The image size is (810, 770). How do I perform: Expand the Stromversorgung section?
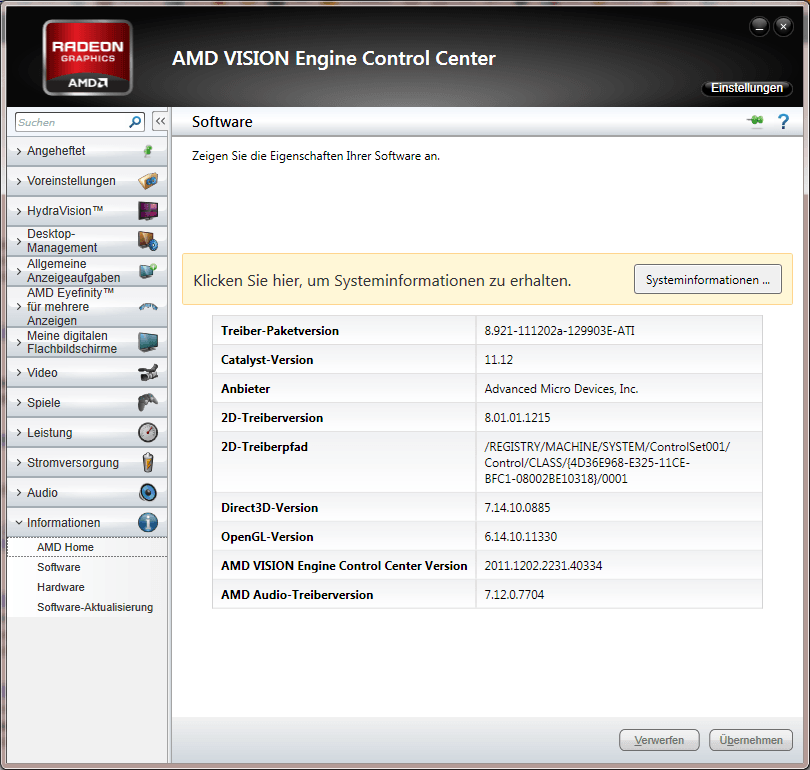19,462
